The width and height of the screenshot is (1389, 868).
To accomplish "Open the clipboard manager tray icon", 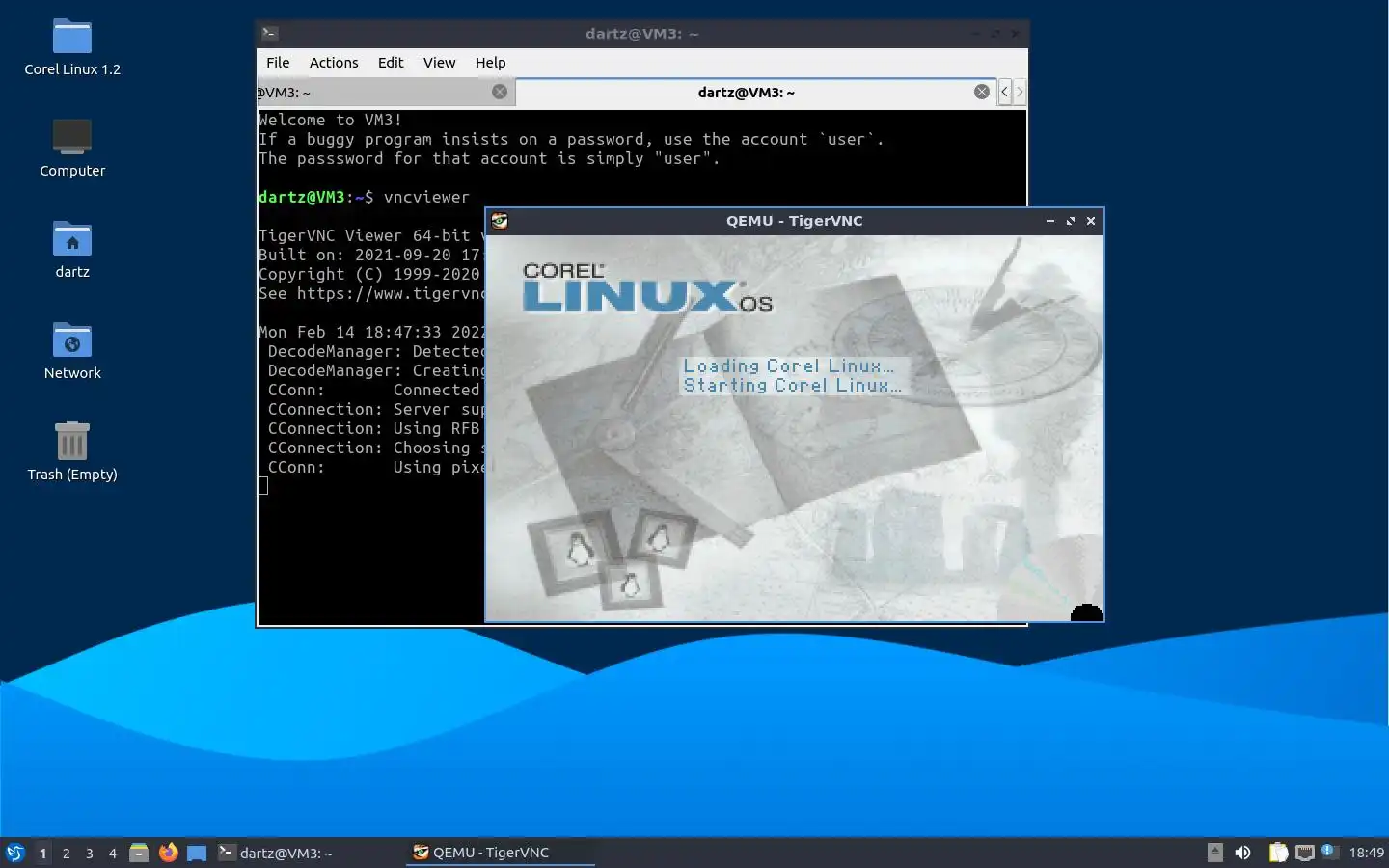I will tap(1278, 853).
